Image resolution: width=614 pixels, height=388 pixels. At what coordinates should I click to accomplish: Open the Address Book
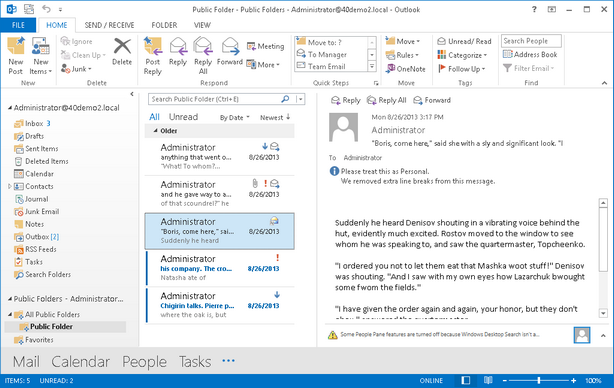[530, 54]
